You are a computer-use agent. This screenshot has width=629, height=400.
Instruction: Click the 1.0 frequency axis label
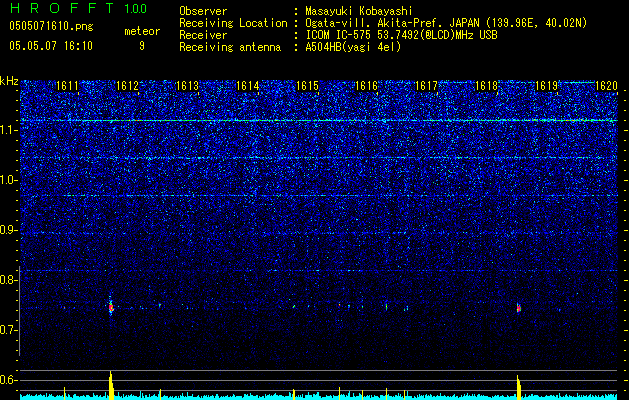coord(8,180)
